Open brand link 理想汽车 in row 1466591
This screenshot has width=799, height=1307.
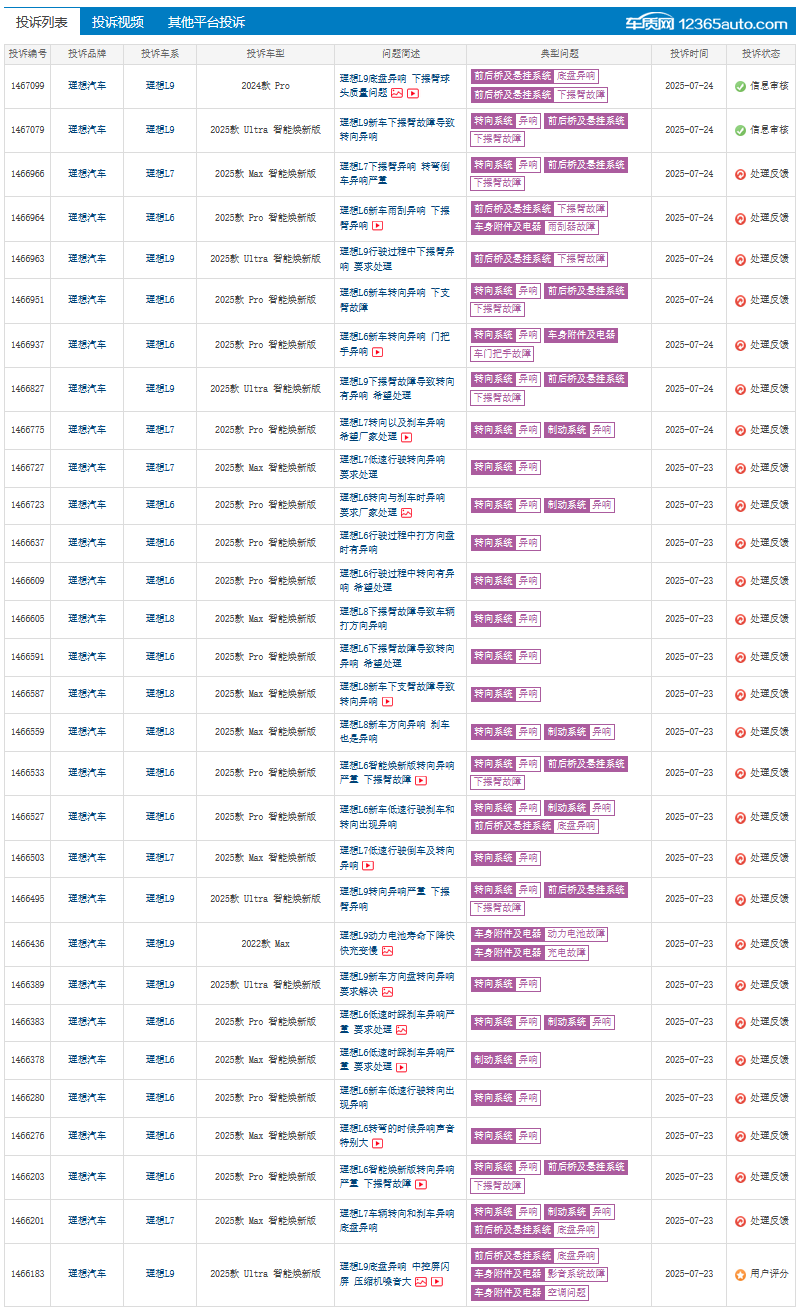[87, 657]
